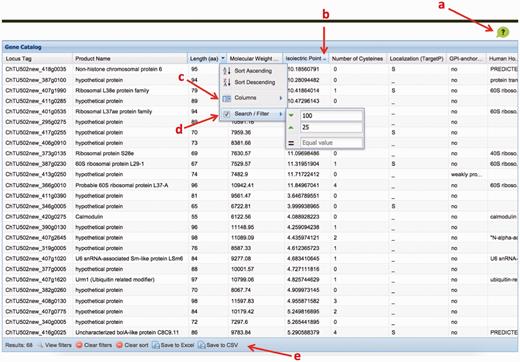Select the Calmodulin product name cell
Viewport: 520px width, 362px height.
pyautogui.click(x=89, y=217)
